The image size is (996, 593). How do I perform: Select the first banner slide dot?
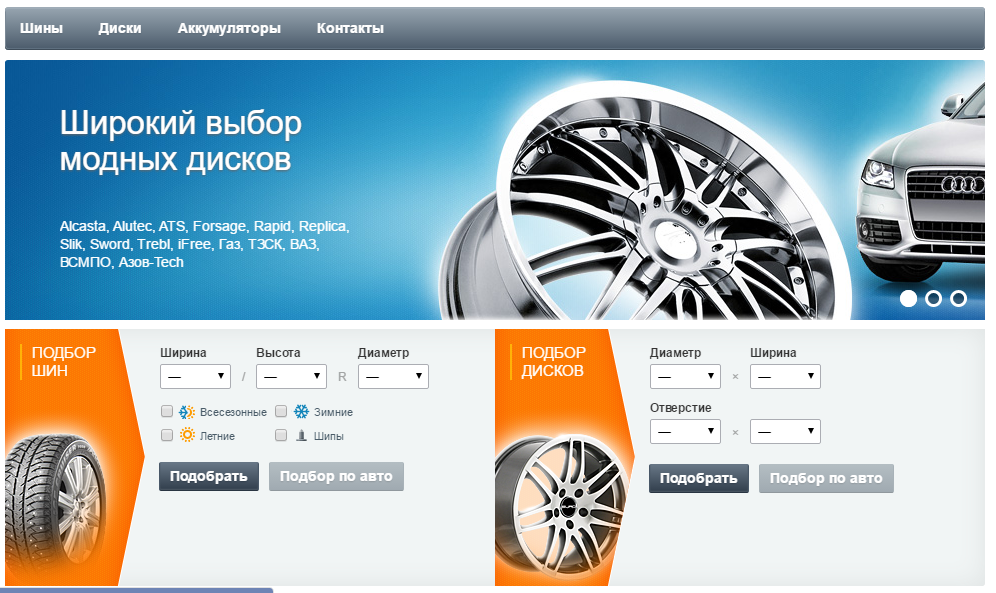(908, 298)
